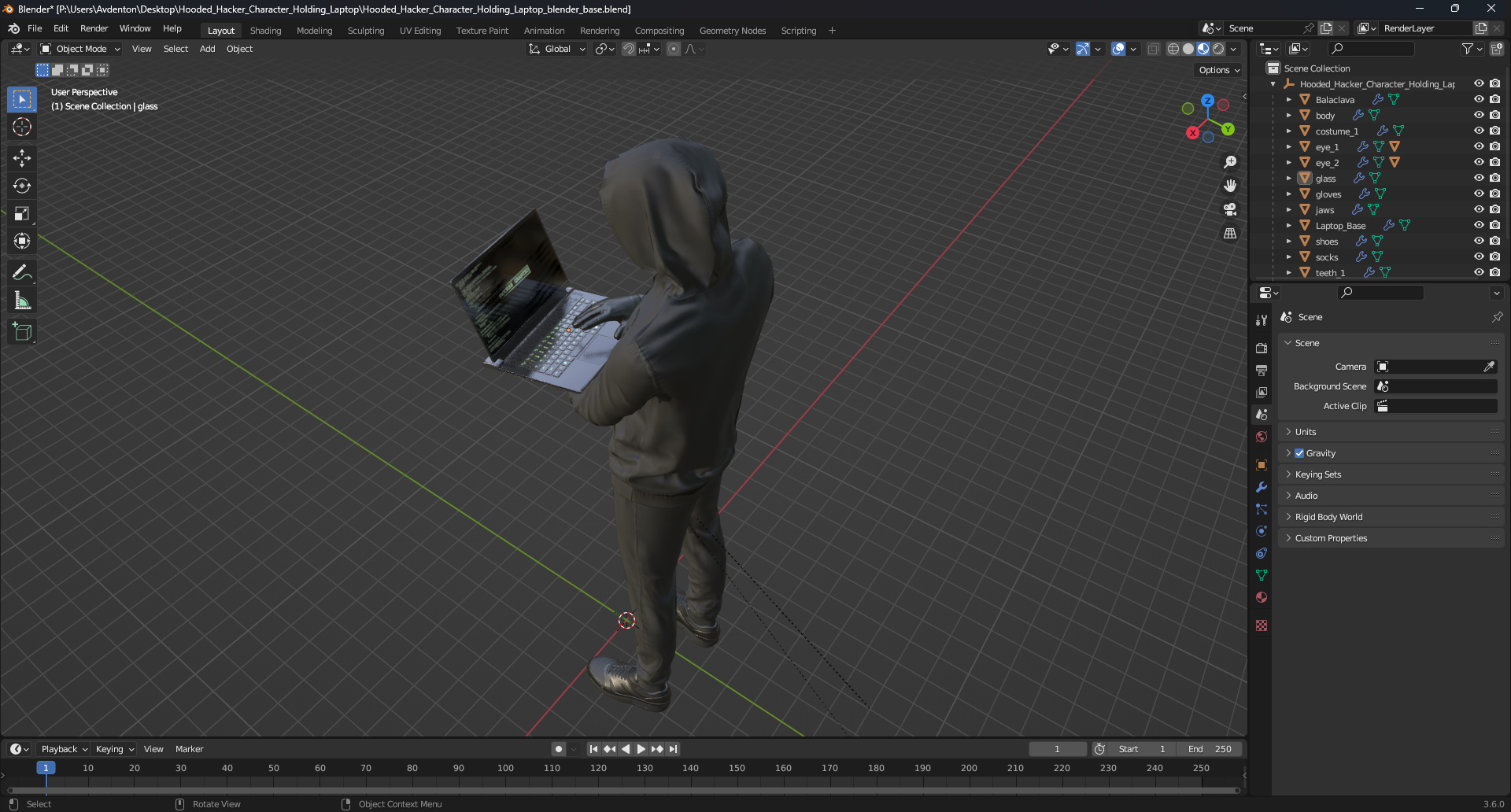Click the timeline horizontal scrollbar

click(x=623, y=790)
